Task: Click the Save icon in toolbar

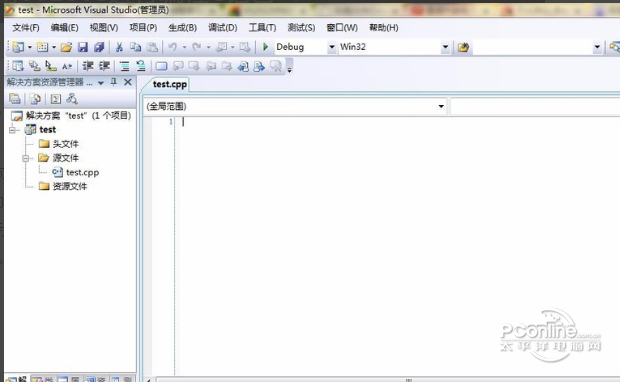Action: [x=82, y=47]
